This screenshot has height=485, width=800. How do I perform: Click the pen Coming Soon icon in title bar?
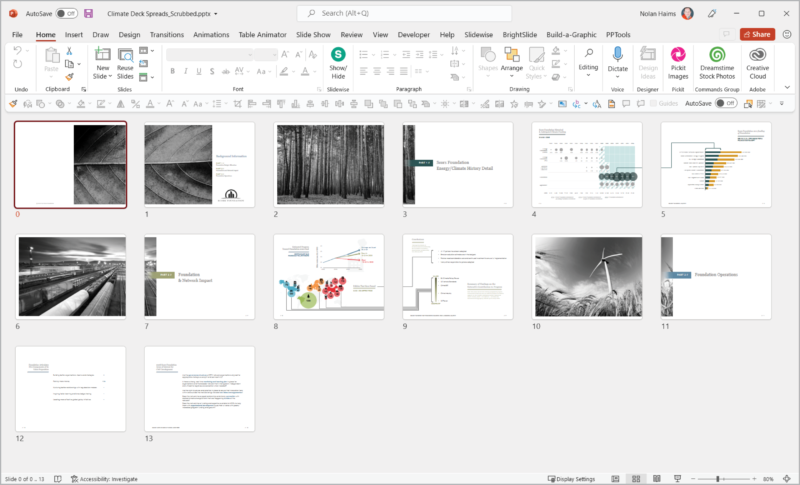coord(712,14)
